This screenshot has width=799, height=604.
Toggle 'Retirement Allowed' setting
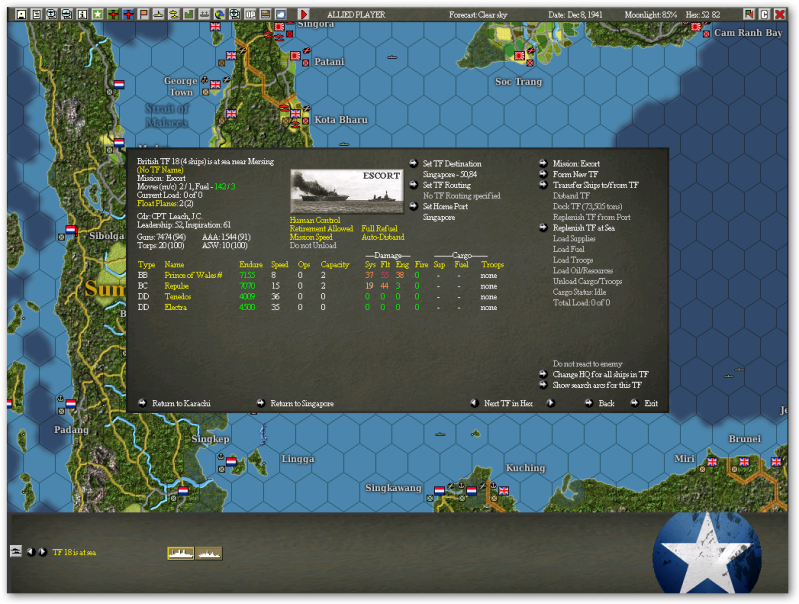point(321,228)
